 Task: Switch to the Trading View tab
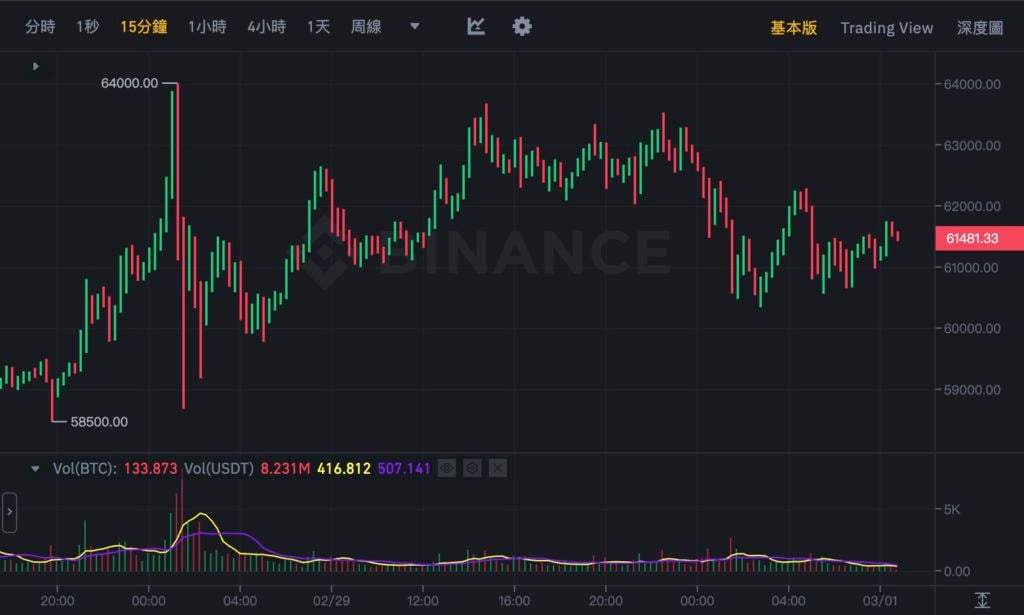coord(886,28)
